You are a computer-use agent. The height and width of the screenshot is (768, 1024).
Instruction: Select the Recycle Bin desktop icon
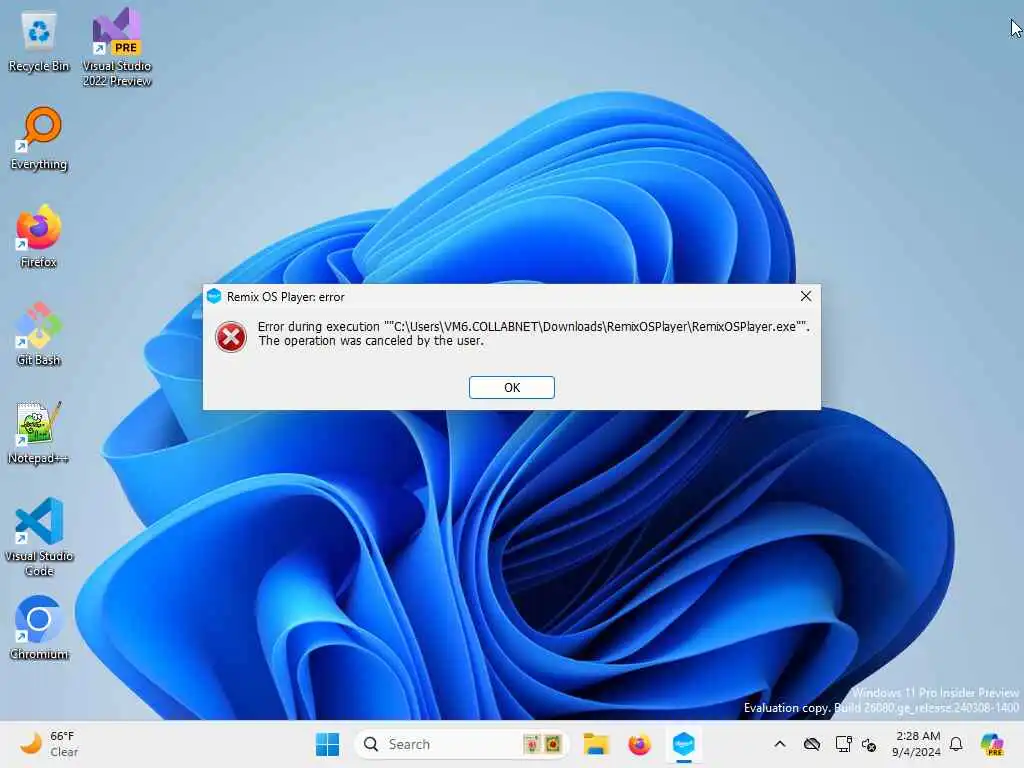(39, 42)
